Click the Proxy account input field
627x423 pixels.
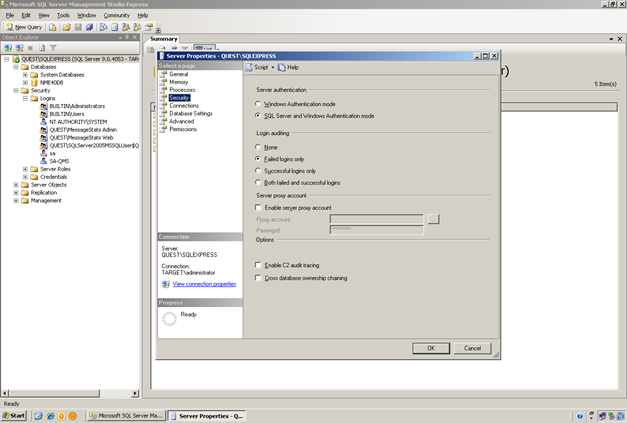(376, 219)
